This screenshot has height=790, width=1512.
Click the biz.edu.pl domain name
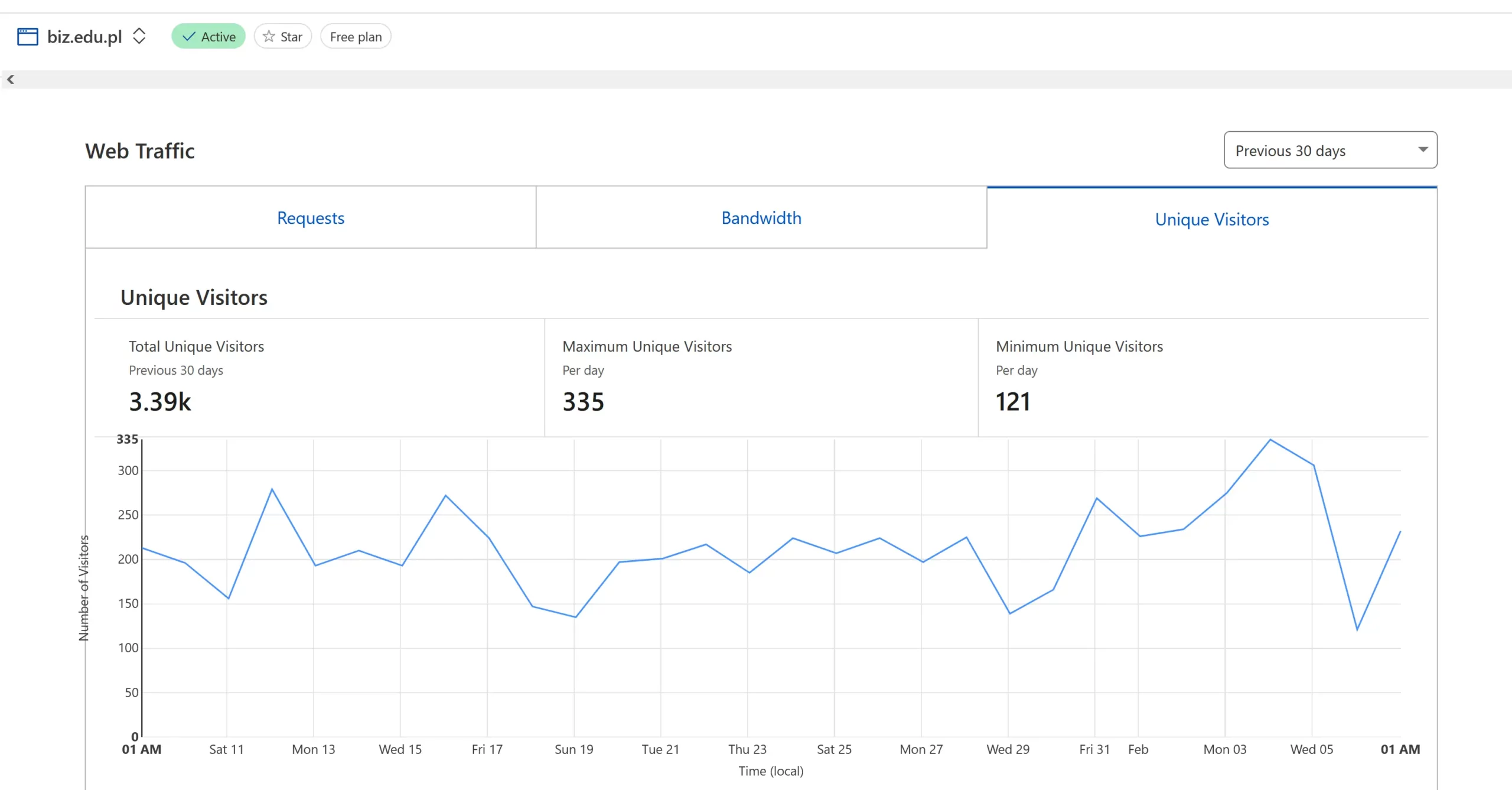click(x=84, y=37)
